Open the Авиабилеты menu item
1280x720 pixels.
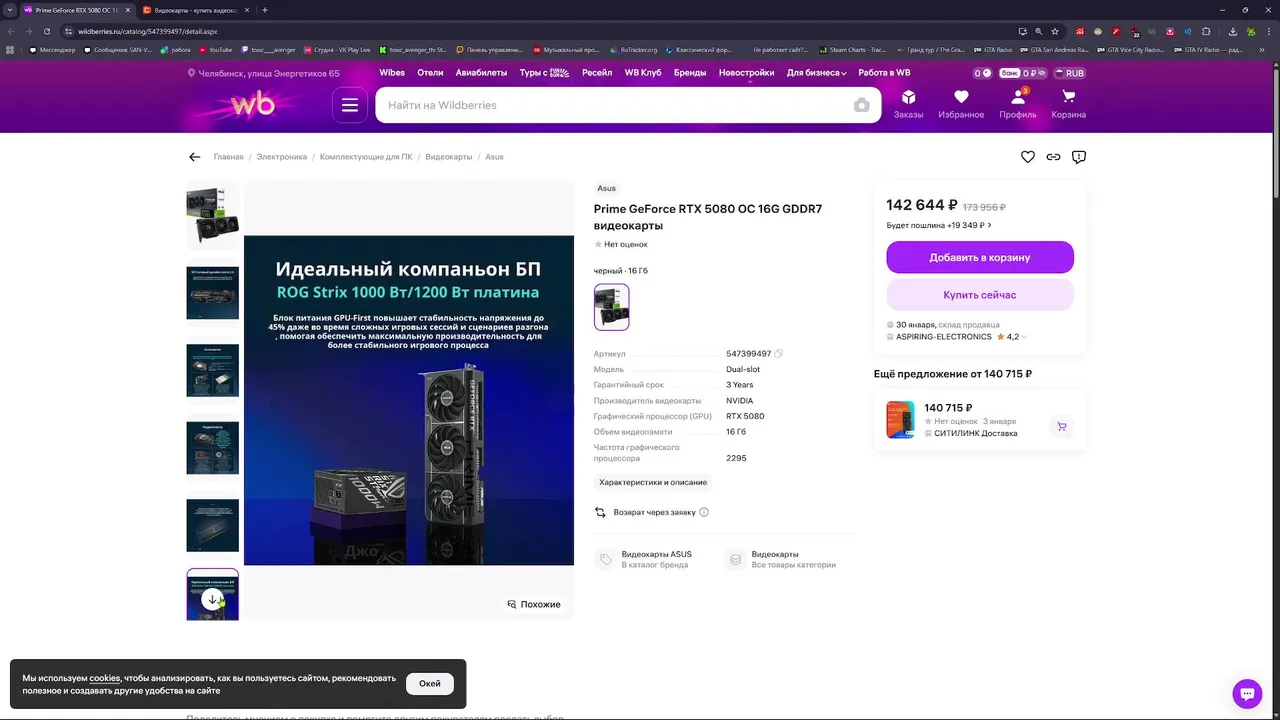[481, 73]
